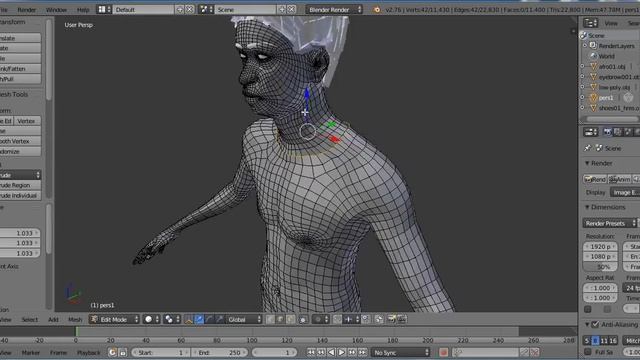Click the Extrude Region button
This screenshot has height=360, width=640.
[20, 185]
